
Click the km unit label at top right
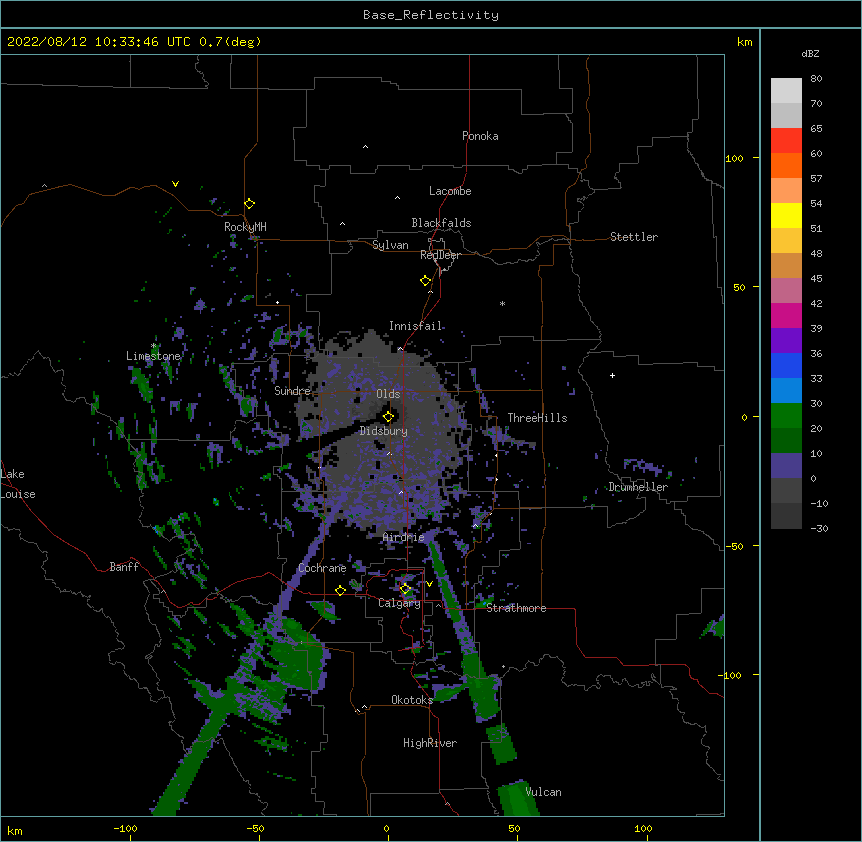tap(744, 42)
